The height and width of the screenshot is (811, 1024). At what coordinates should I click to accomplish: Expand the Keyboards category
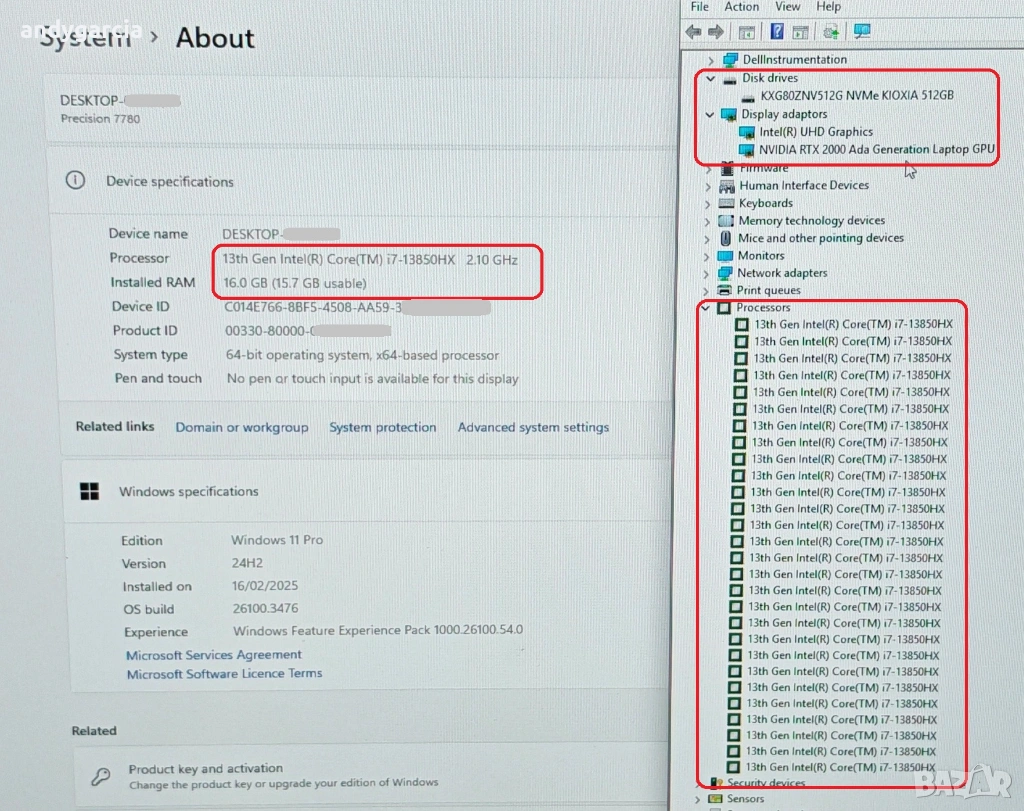point(708,203)
